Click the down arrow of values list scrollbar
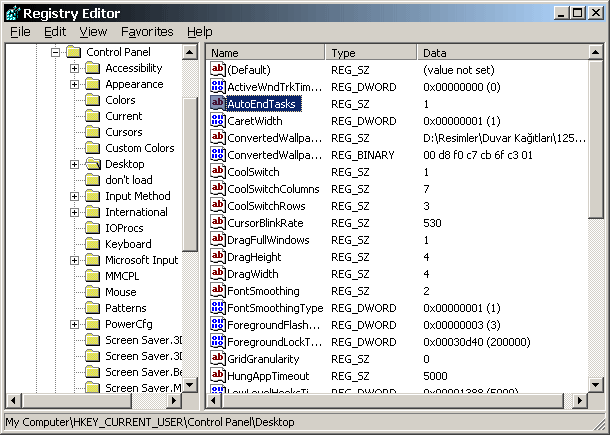 (596, 382)
